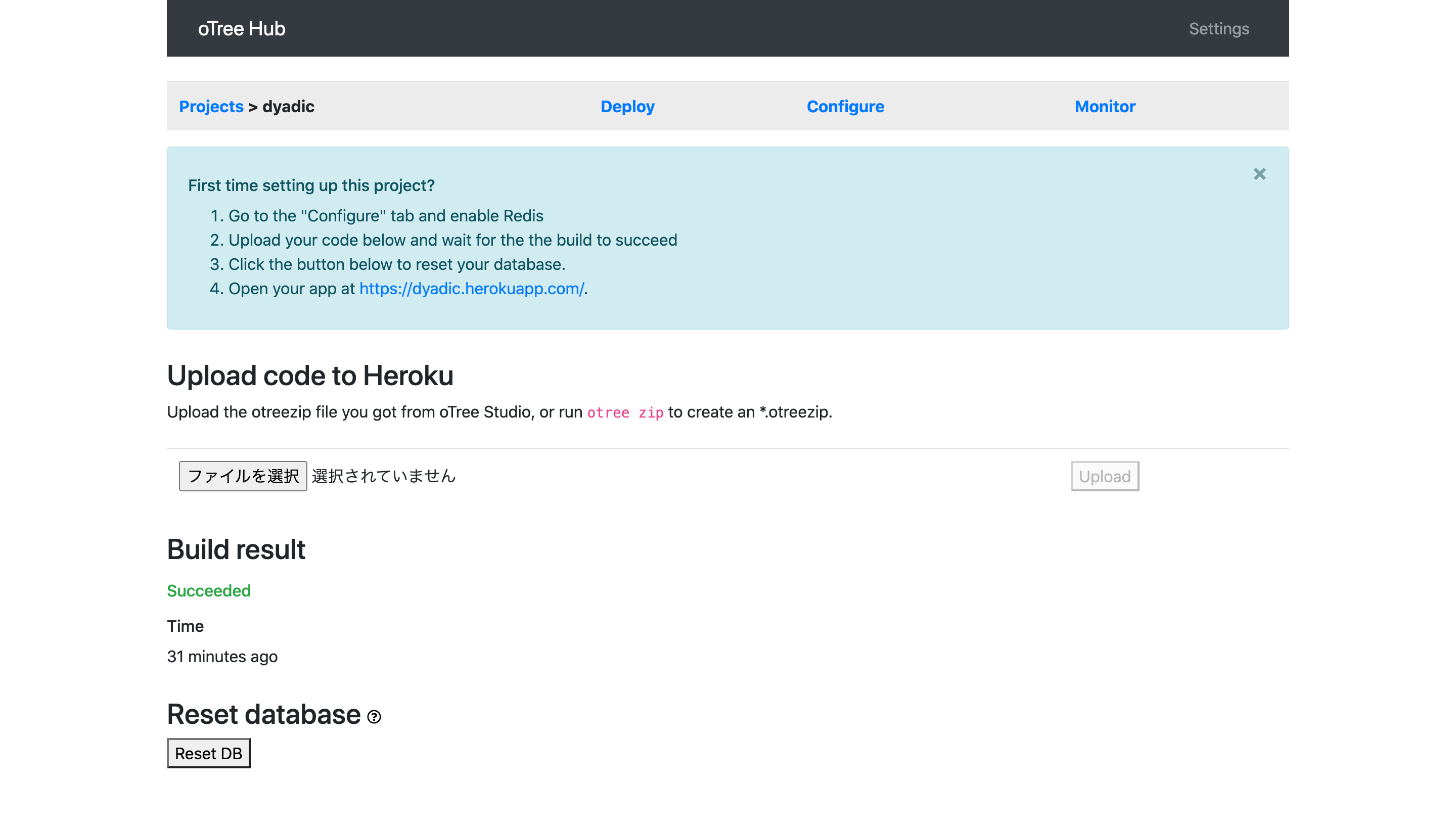The image size is (1456, 830).
Task: Dismiss the first-time setup notice
Action: pyautogui.click(x=1259, y=174)
